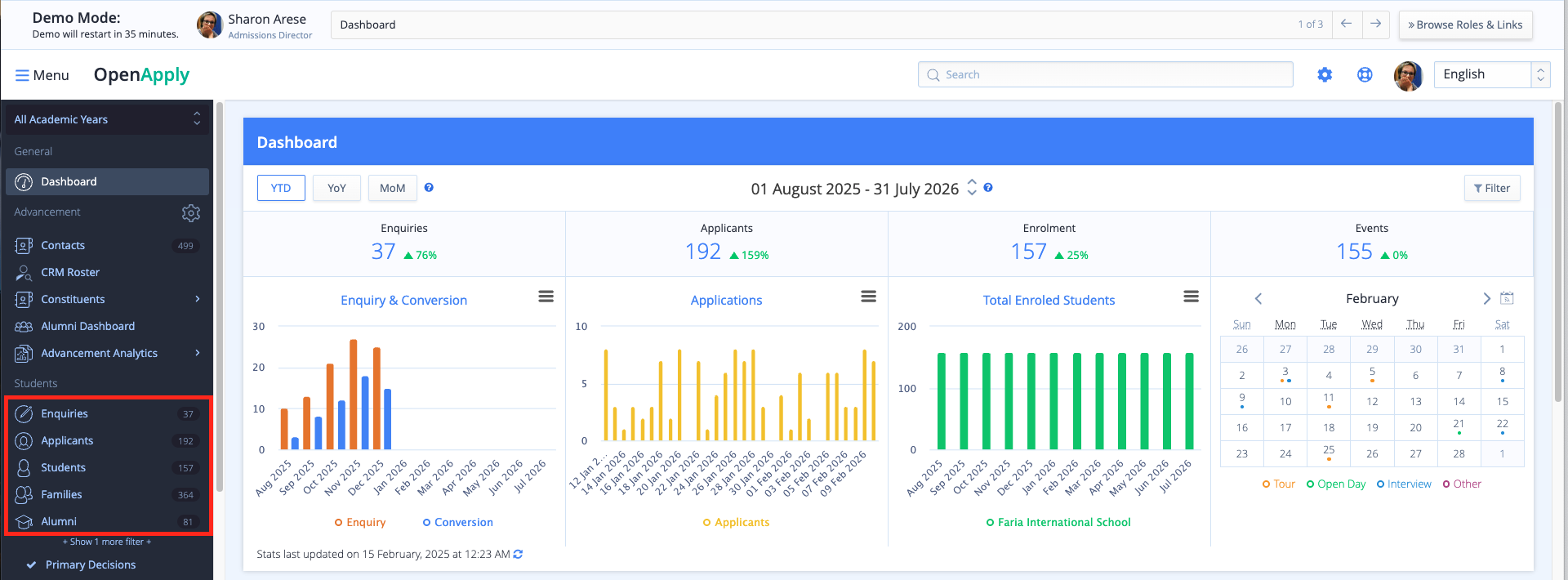Click Browse Roles & Links button
The width and height of the screenshot is (1568, 580).
[1465, 25]
